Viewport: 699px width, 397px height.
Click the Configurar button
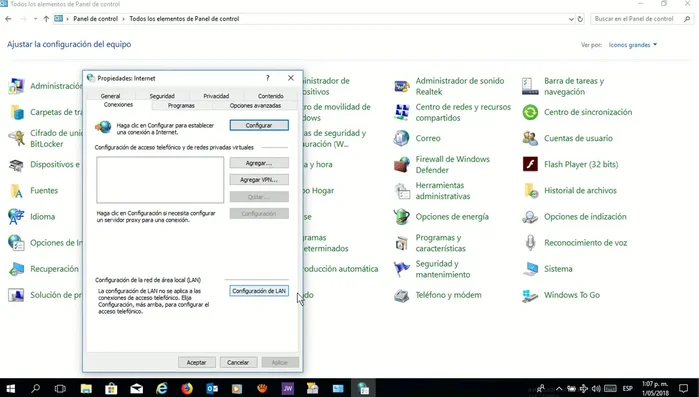coord(259,125)
